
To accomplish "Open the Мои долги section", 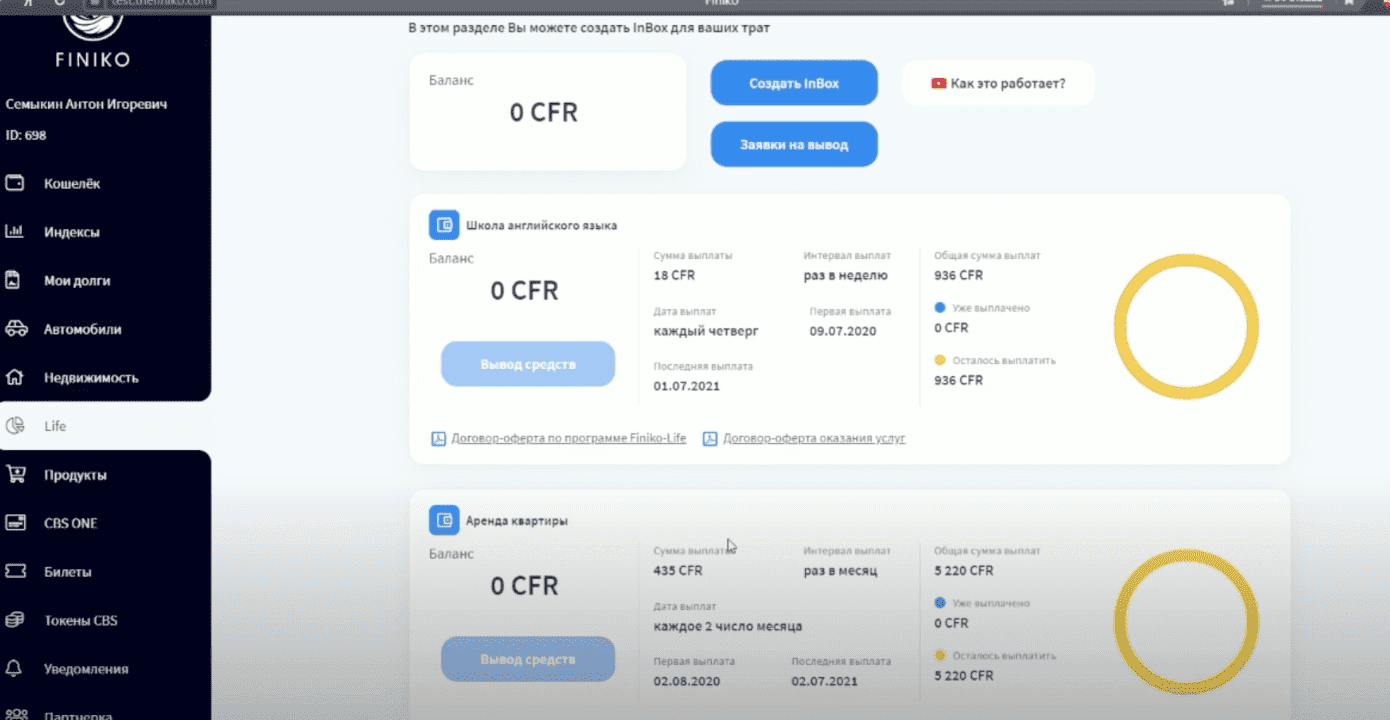I will (x=77, y=281).
